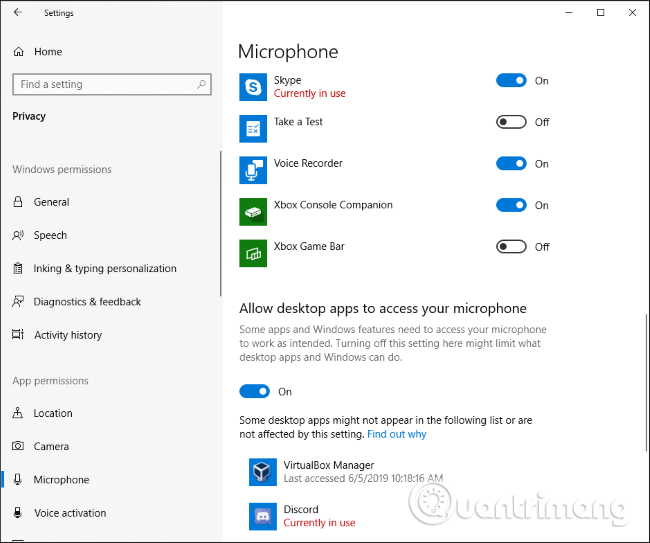Image resolution: width=650 pixels, height=543 pixels.
Task: Click Discord's Currently in use status
Action: [319, 523]
